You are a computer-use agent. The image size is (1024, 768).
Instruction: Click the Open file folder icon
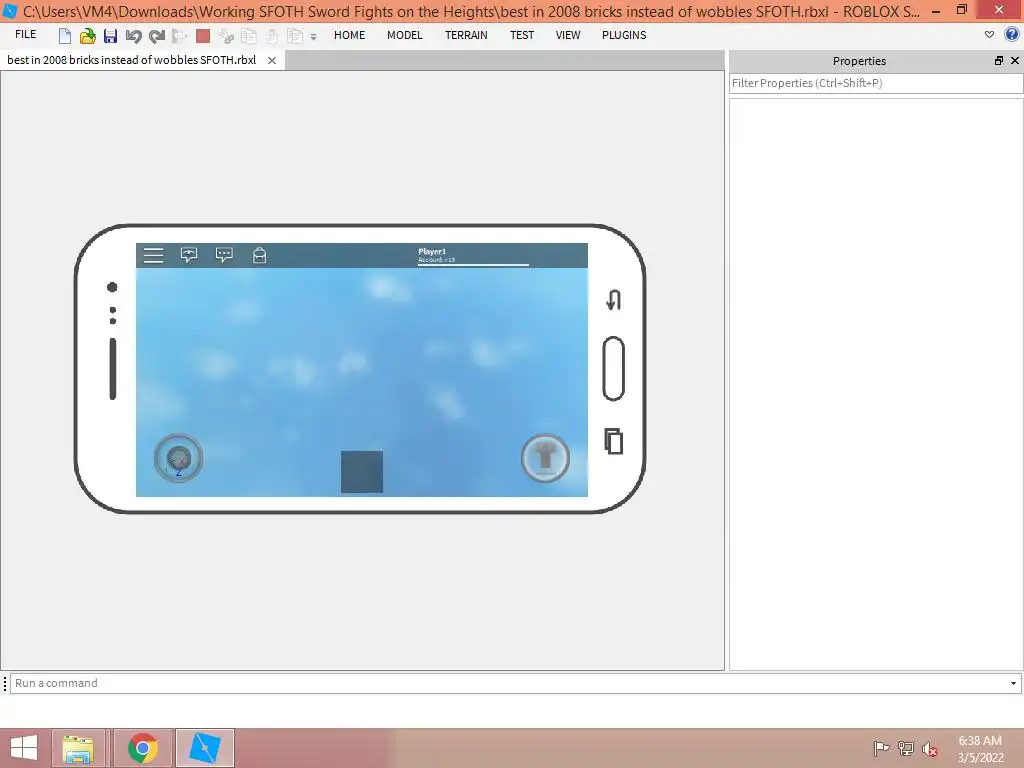pyautogui.click(x=88, y=36)
